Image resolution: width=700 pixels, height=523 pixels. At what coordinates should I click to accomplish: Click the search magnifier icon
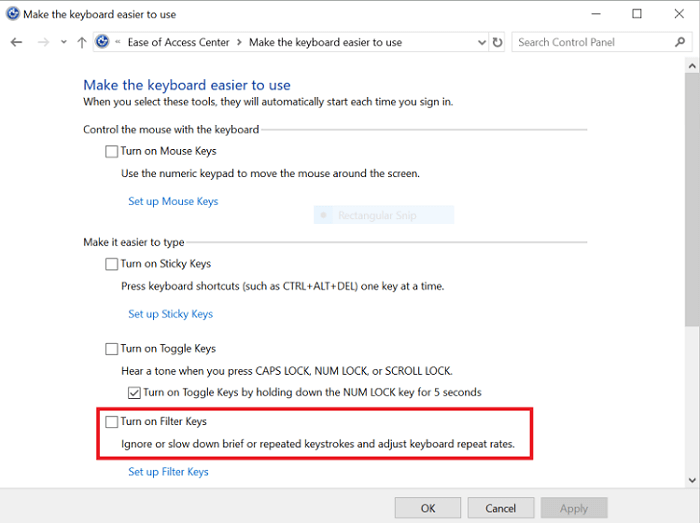(x=680, y=42)
